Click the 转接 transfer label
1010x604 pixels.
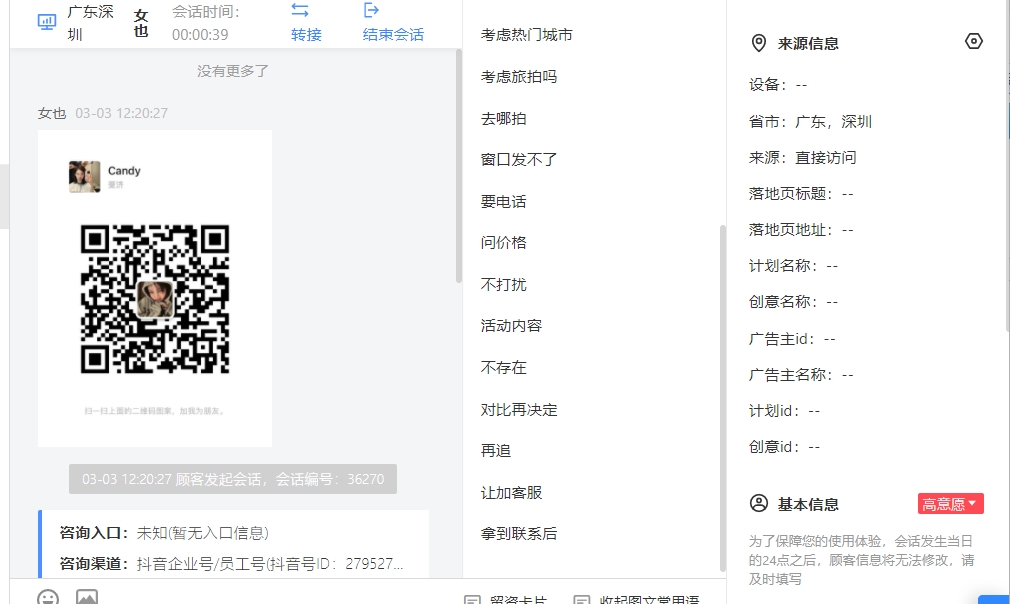click(x=306, y=35)
